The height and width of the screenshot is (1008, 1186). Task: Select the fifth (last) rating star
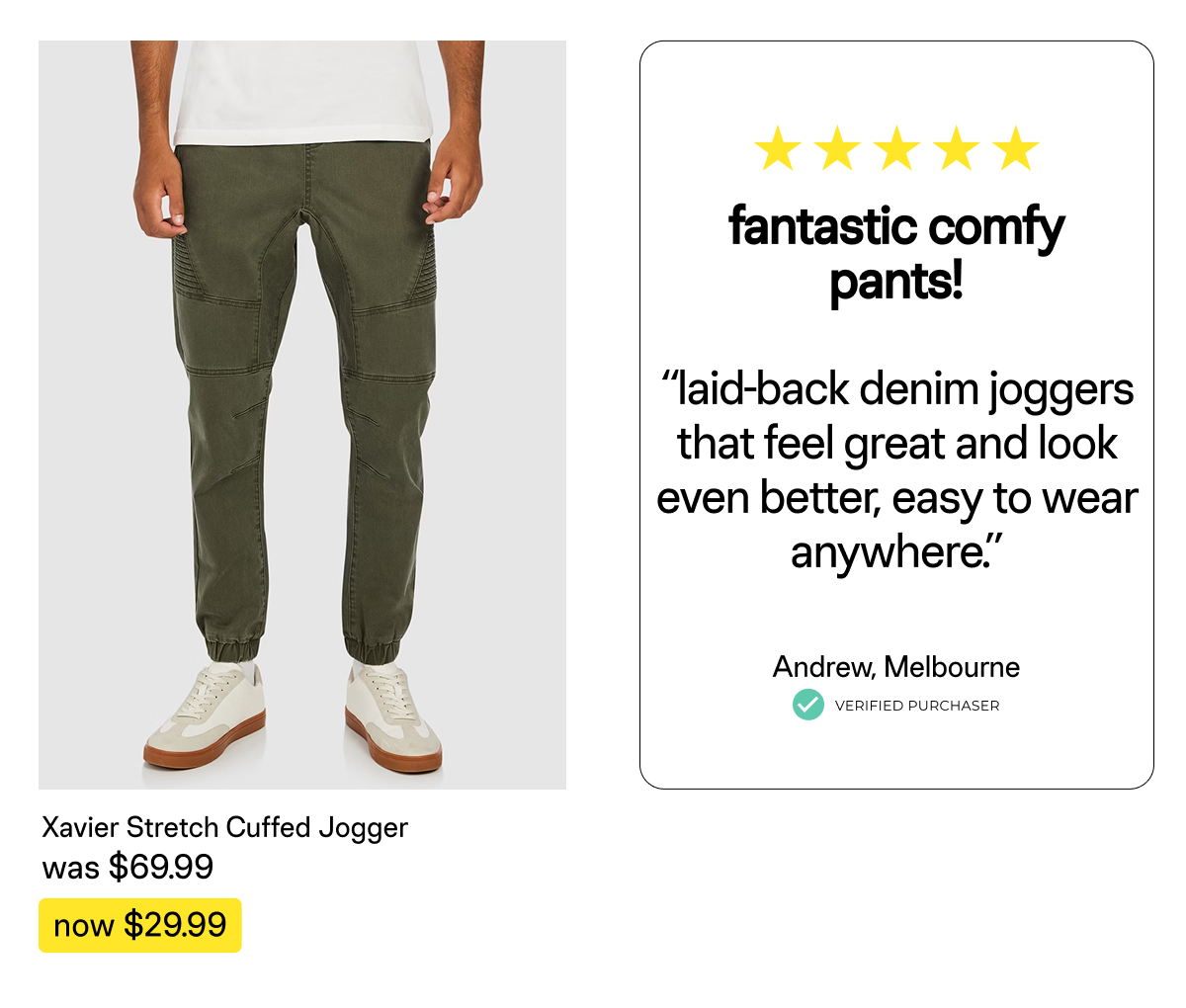(x=1015, y=148)
